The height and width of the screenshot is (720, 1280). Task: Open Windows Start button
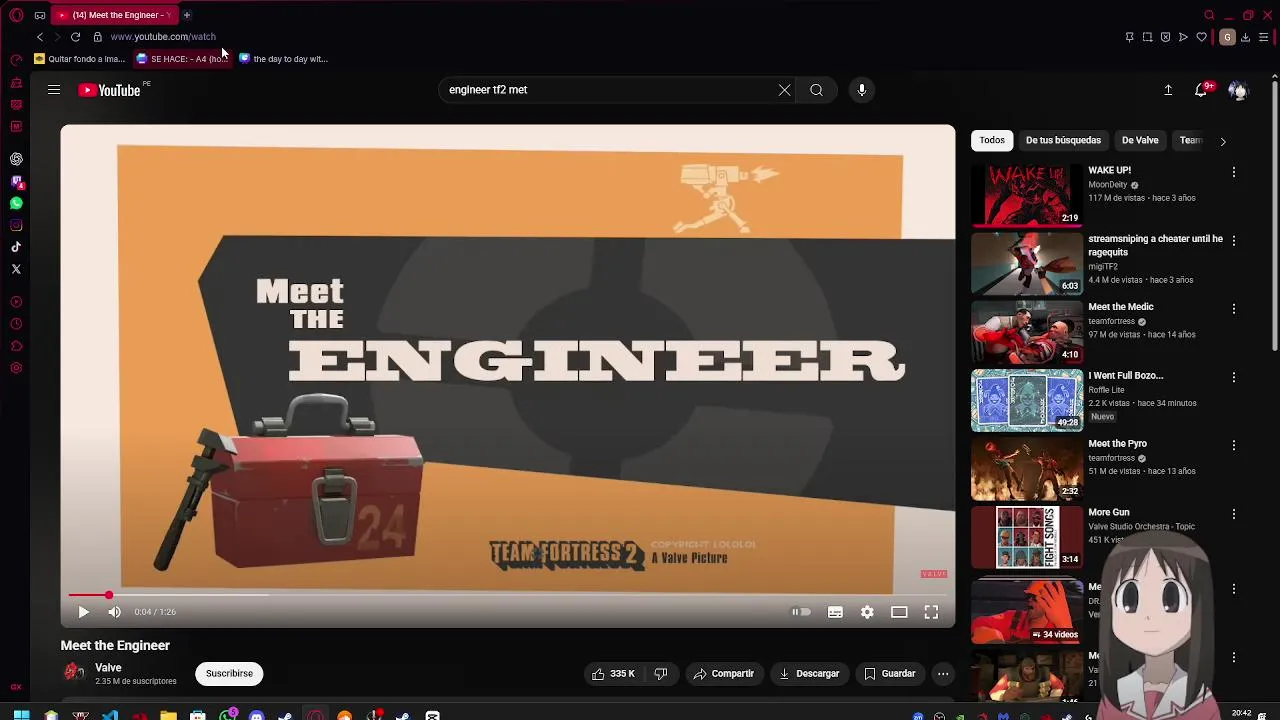[x=21, y=715]
